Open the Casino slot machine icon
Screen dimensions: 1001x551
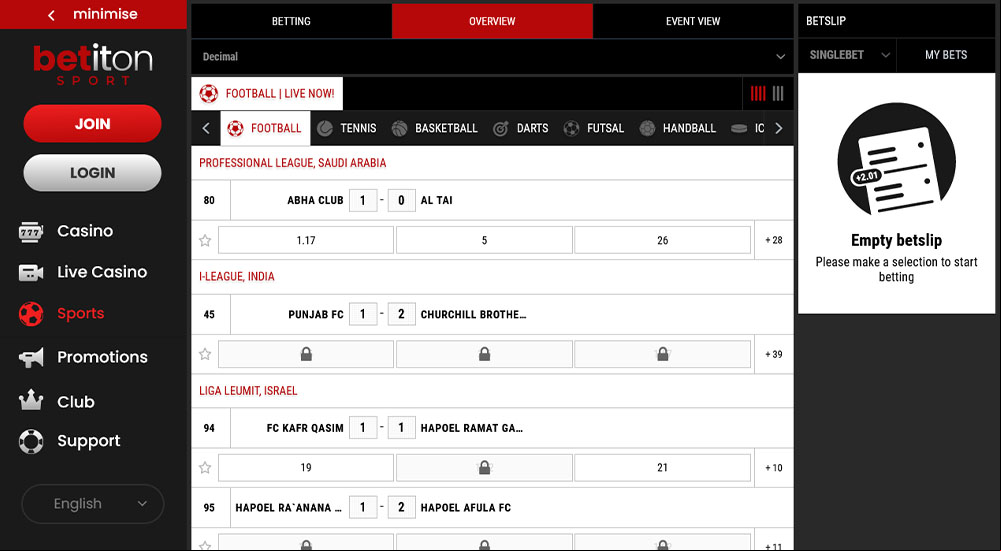(x=31, y=231)
